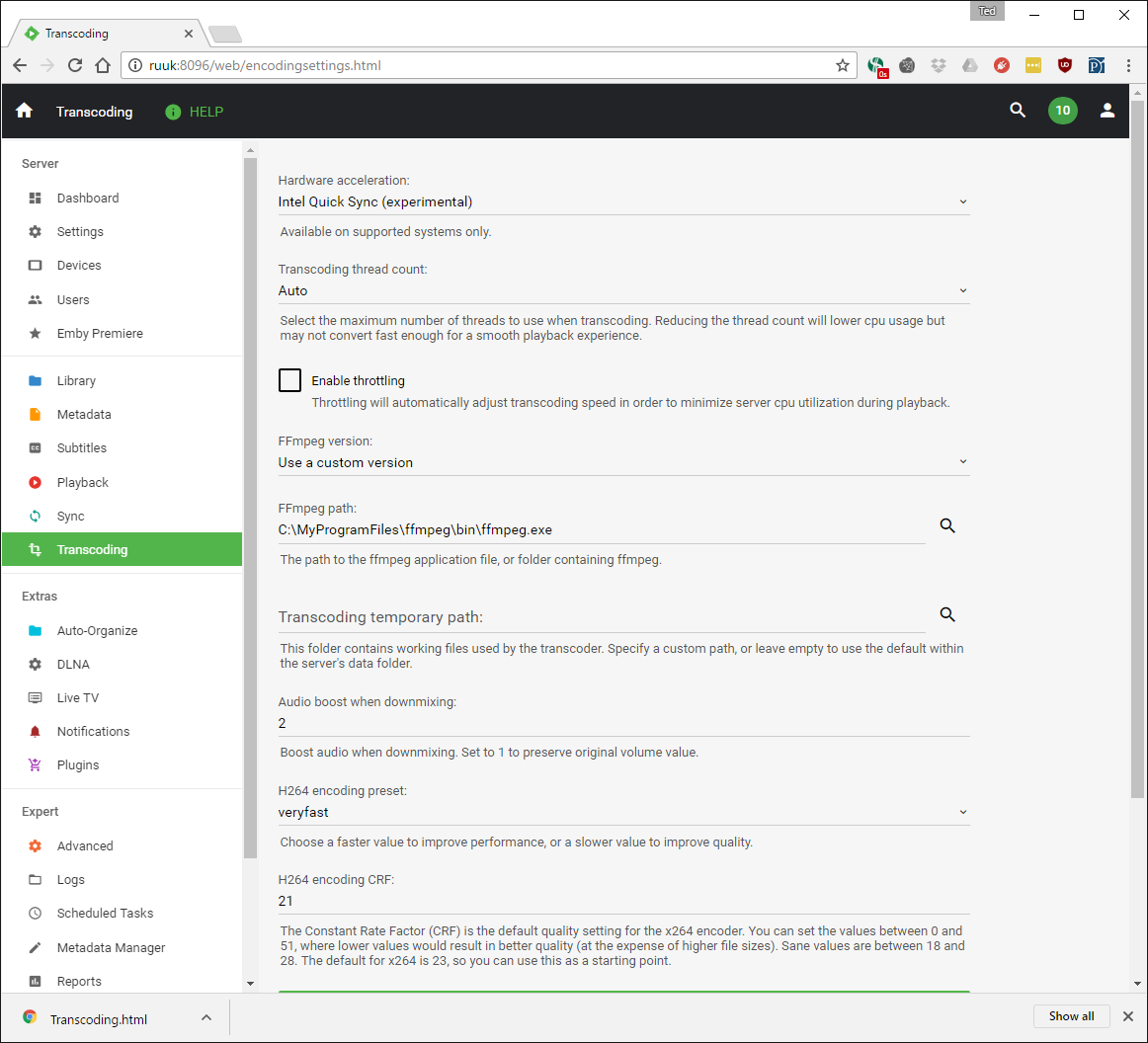Viewport: 1148px width, 1043px height.
Task: Click the Sync arrows icon
Action: [x=36, y=516]
